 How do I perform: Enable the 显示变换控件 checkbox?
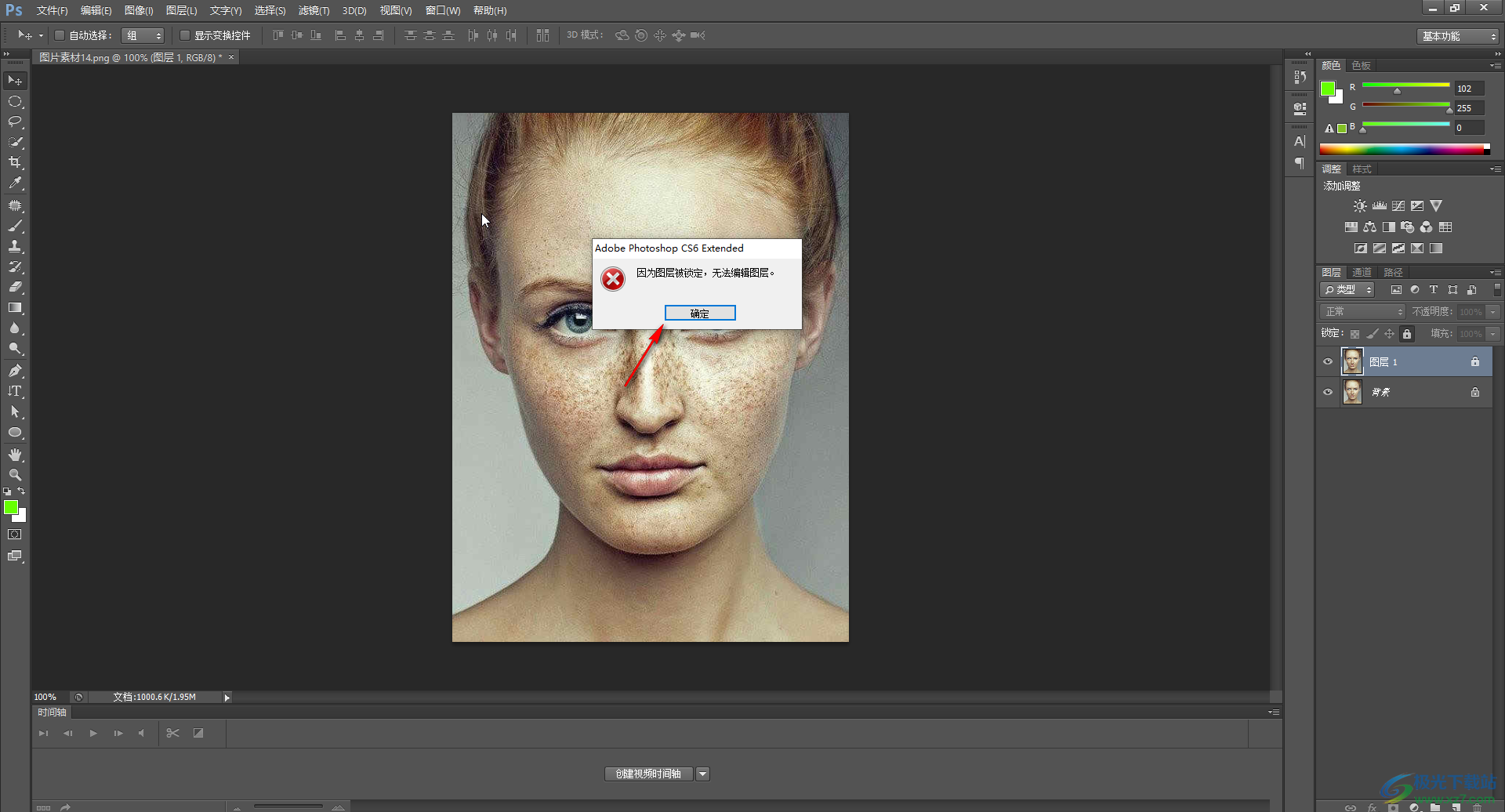coord(185,35)
